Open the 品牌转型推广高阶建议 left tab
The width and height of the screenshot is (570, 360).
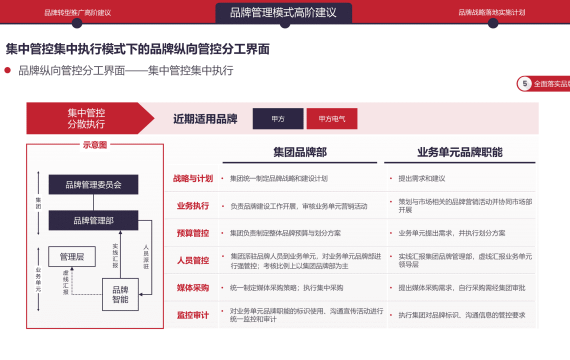(77, 13)
